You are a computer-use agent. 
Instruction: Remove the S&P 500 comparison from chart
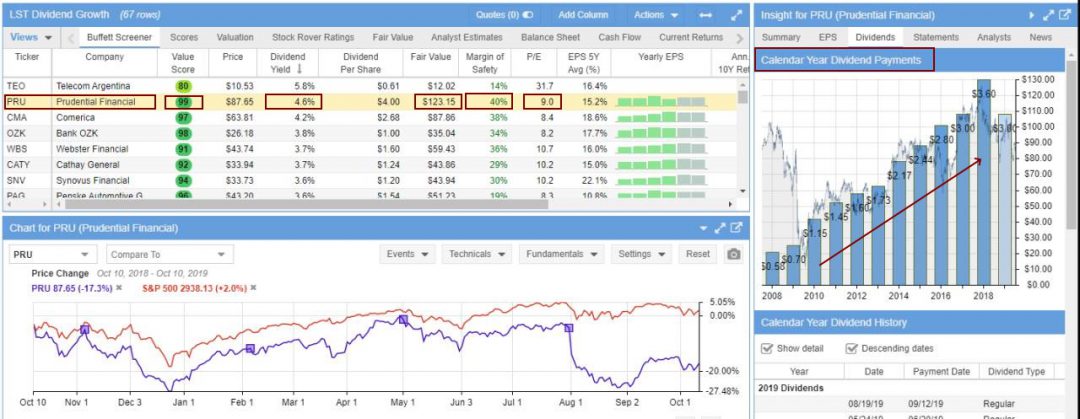click(253, 288)
